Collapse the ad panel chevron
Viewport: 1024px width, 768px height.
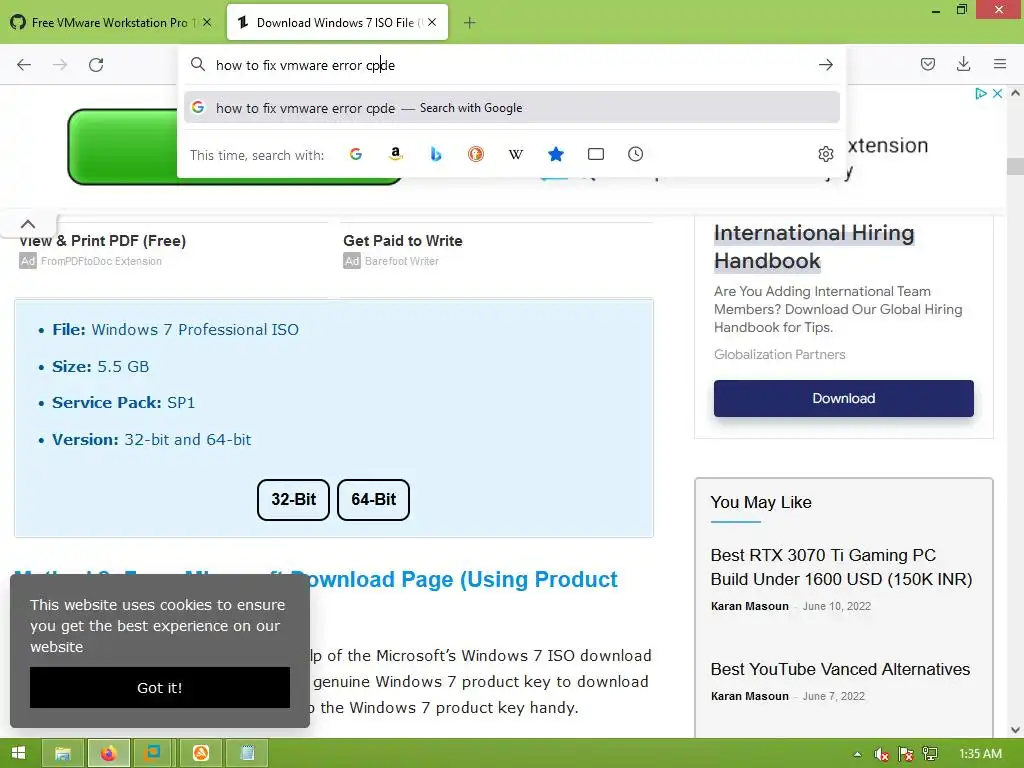(x=27, y=224)
